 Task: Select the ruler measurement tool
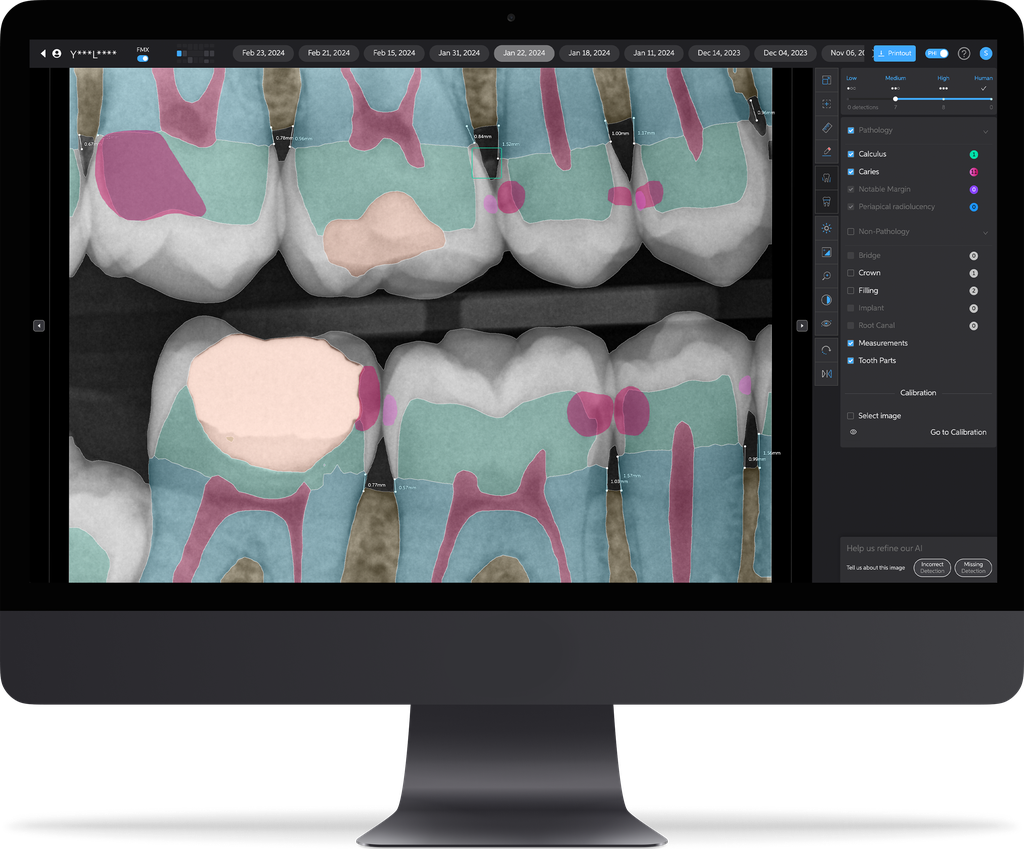point(826,128)
